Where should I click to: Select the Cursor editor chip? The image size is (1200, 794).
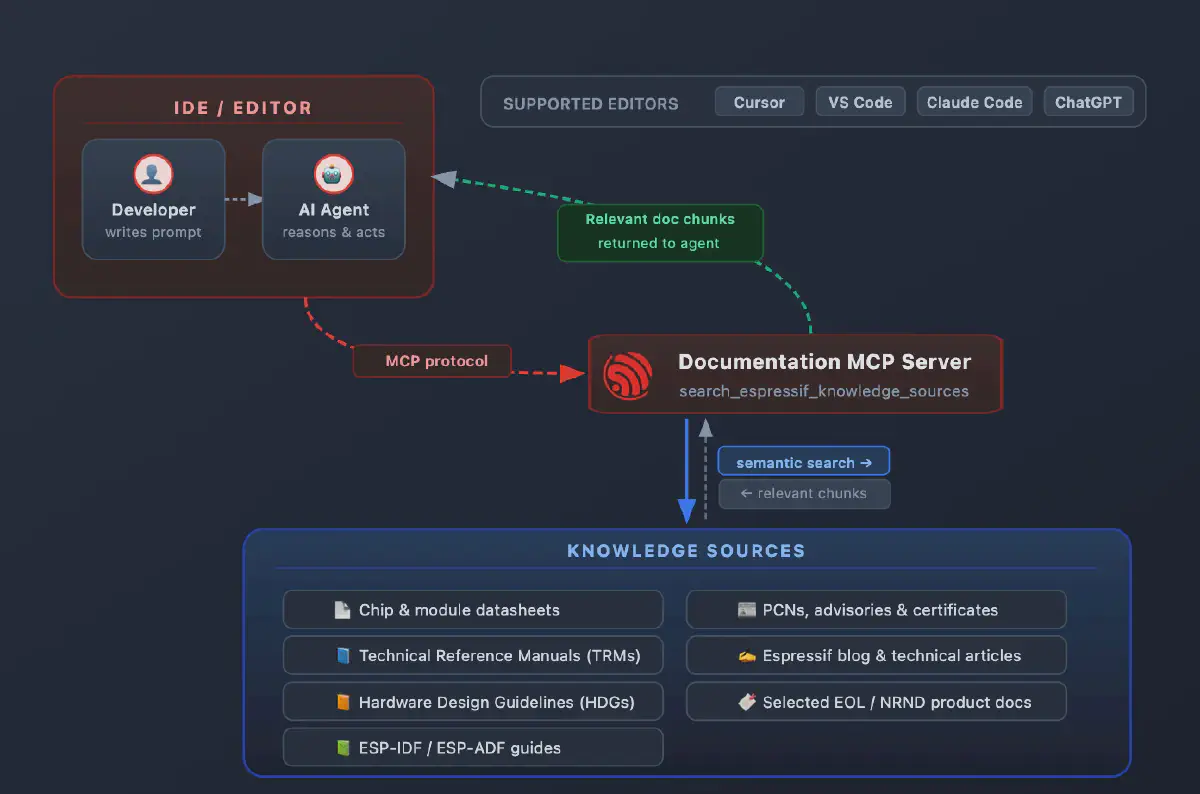click(x=759, y=101)
